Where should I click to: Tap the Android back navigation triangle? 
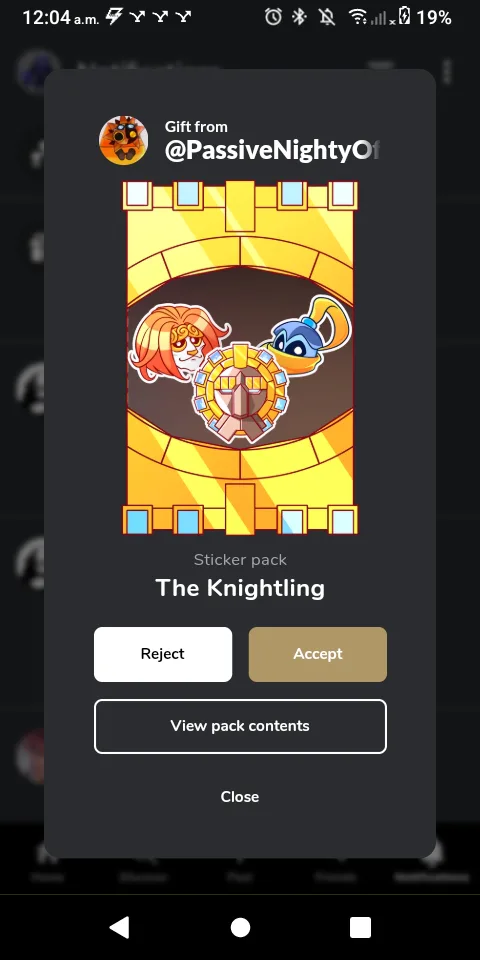point(119,928)
